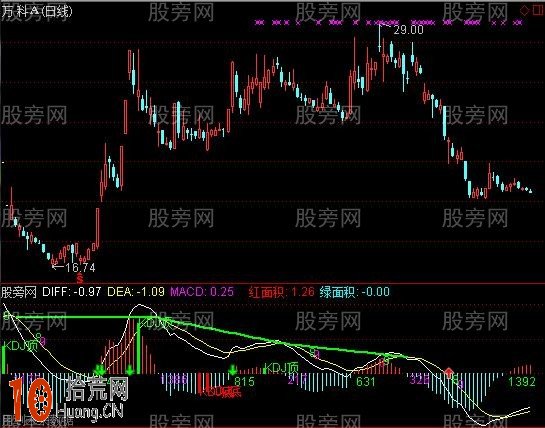Click the red diamond icon beside the square icon
545x428 pixels.
tap(524, 10)
